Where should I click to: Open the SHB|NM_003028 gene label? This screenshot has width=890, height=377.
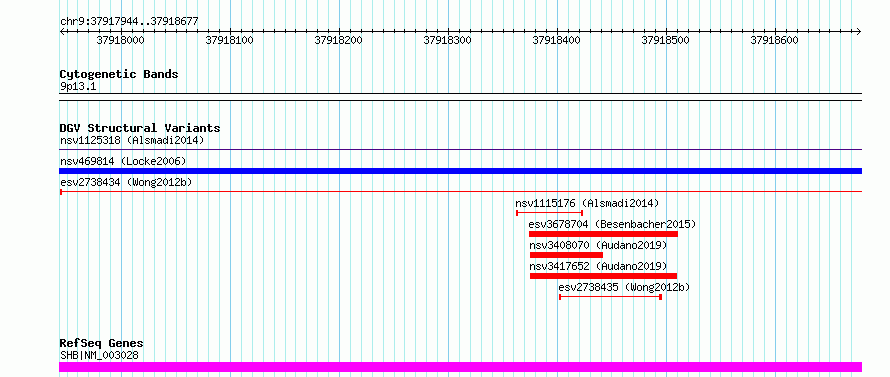(x=99, y=355)
